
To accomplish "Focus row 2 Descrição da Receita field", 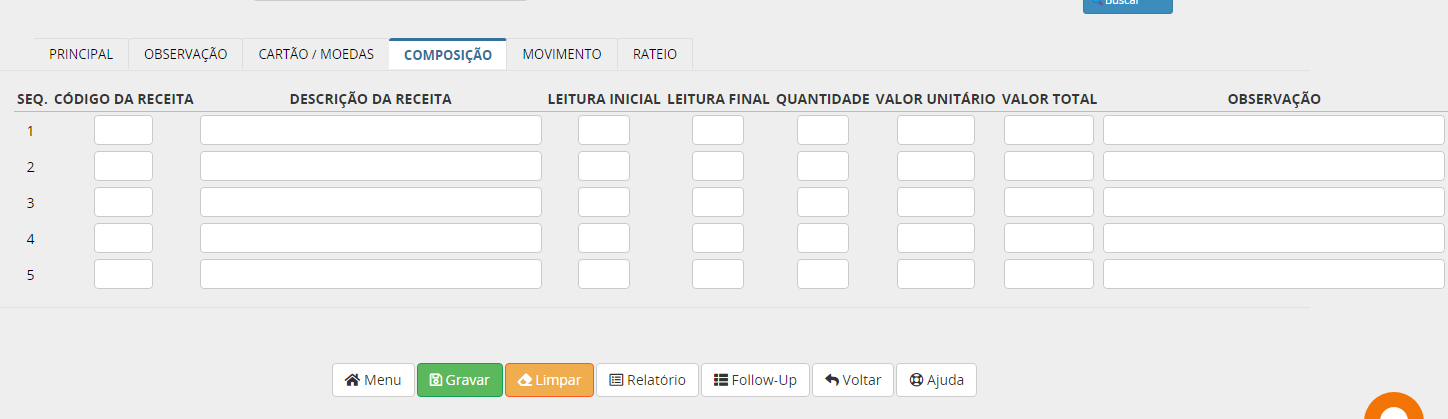I will tap(370, 166).
